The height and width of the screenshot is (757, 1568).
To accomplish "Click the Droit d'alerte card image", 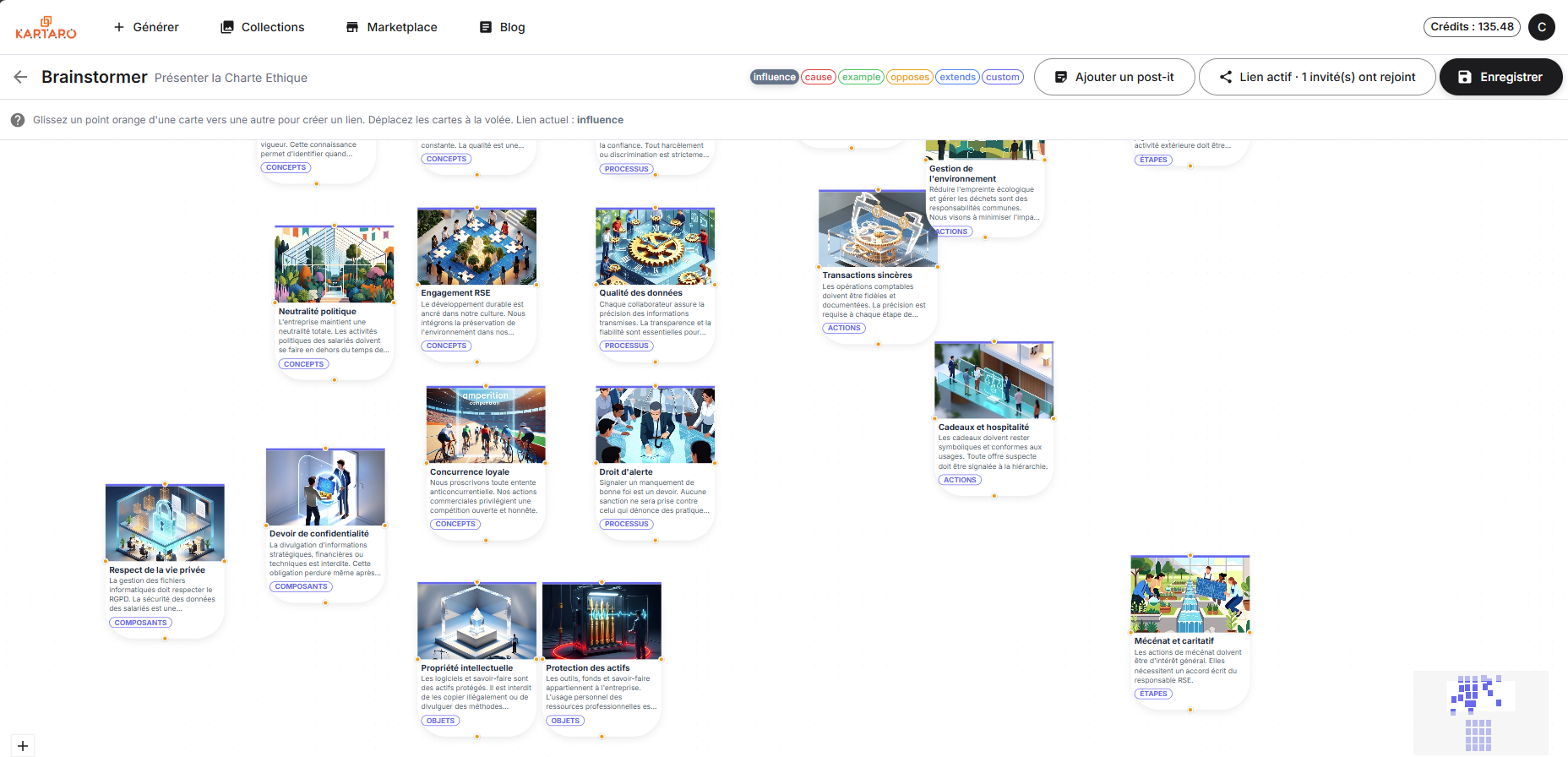I will click(x=655, y=425).
